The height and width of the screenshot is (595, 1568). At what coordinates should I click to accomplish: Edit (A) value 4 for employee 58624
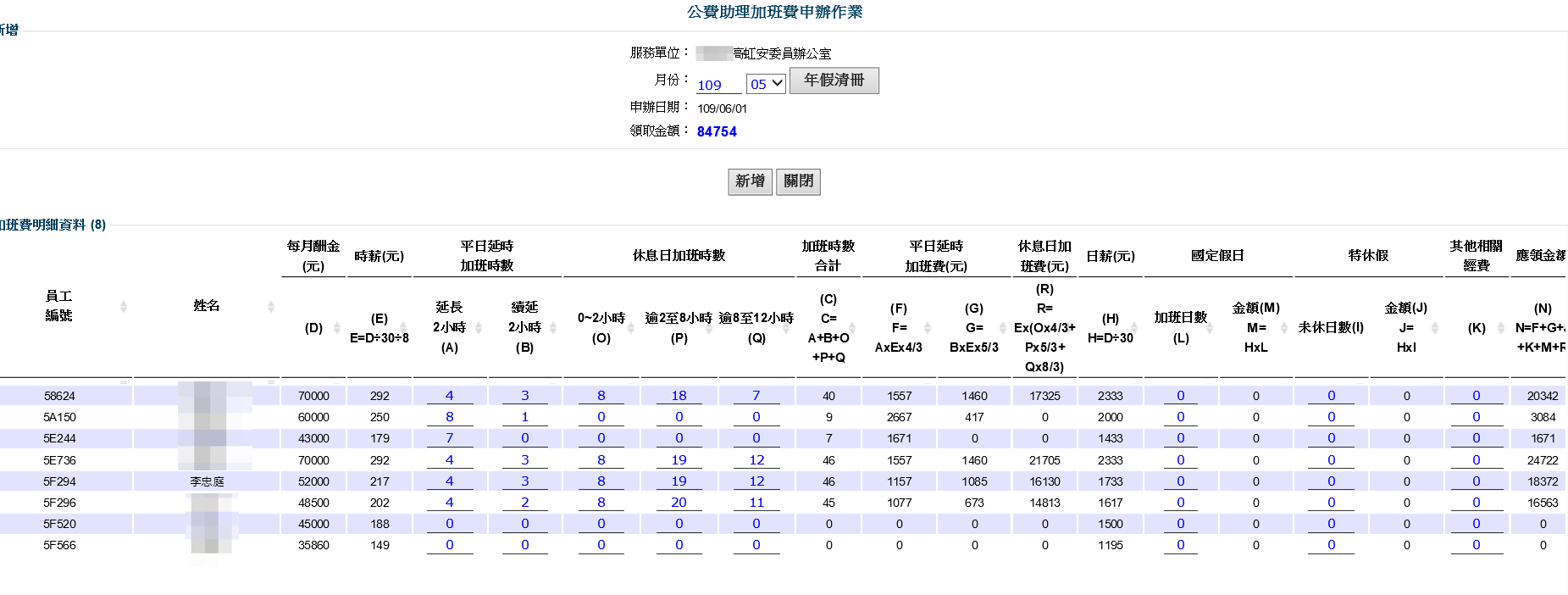point(450,396)
